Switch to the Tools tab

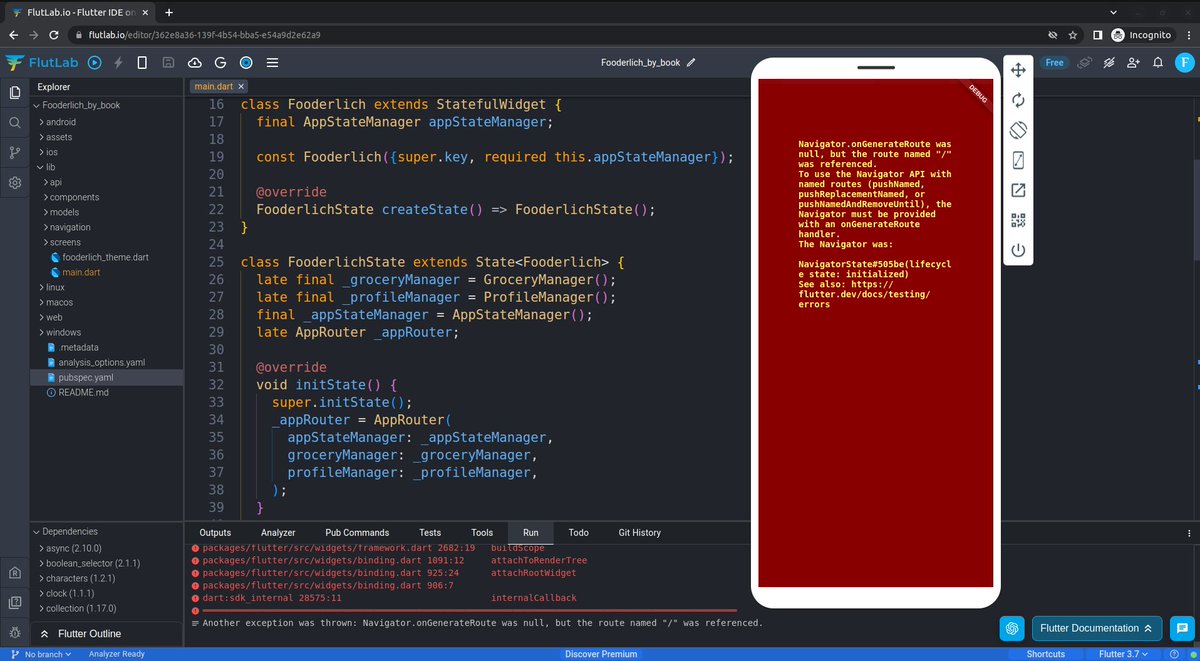click(482, 533)
